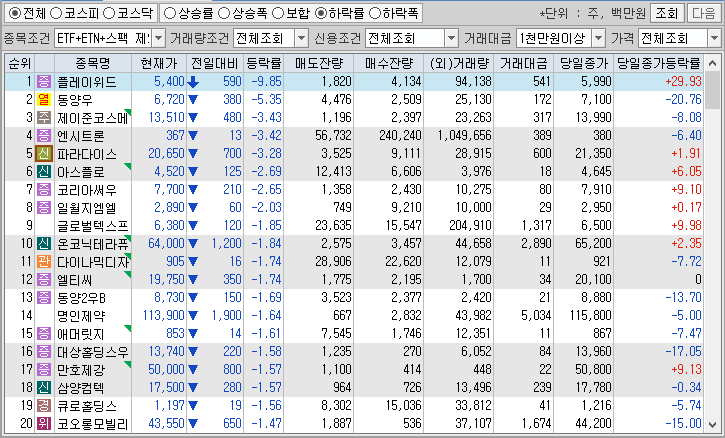This screenshot has height=438, width=725.
Task: Click the 증 badge beside 코리아써우
Action: click(x=44, y=190)
